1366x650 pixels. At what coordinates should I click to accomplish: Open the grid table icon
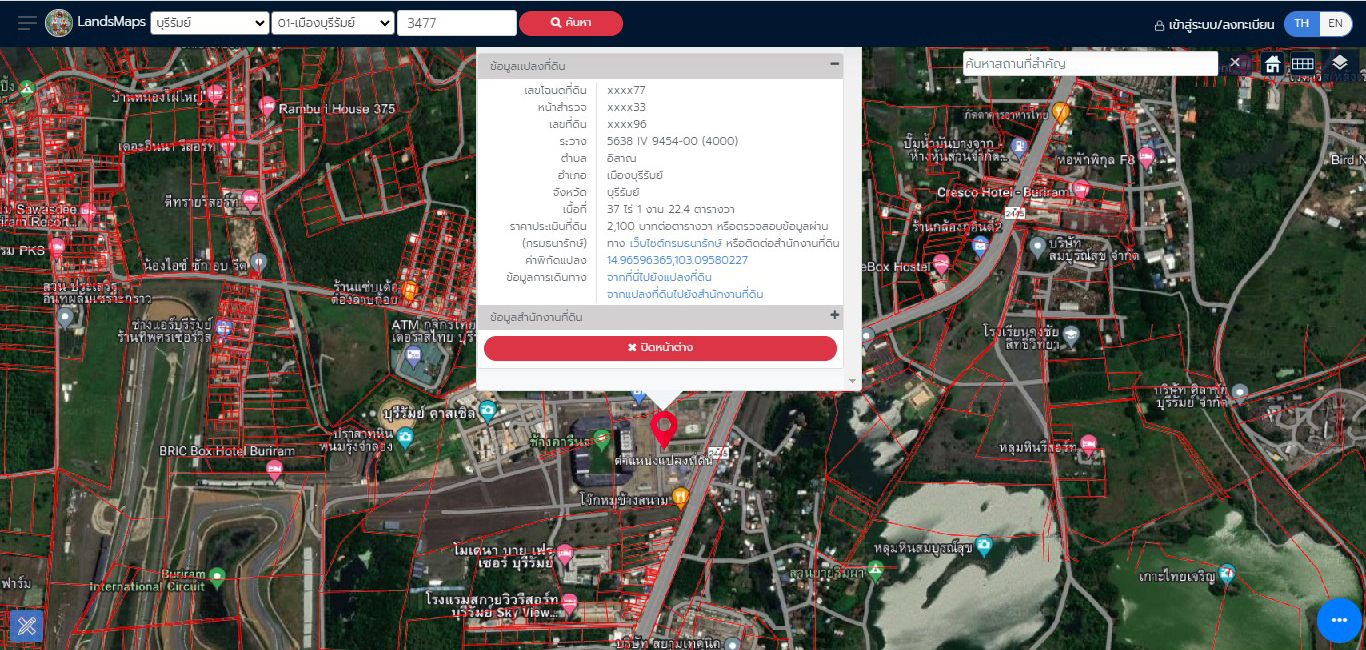click(1302, 63)
